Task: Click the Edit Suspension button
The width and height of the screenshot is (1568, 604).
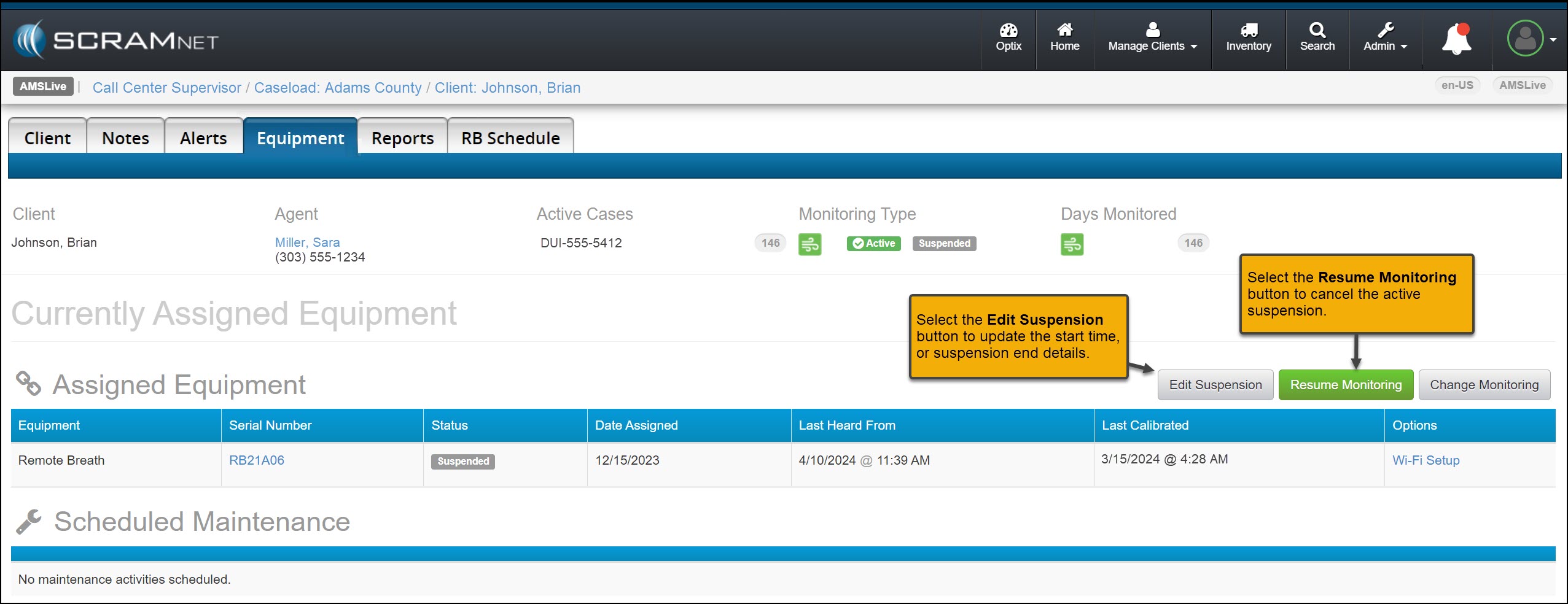Action: (x=1215, y=385)
